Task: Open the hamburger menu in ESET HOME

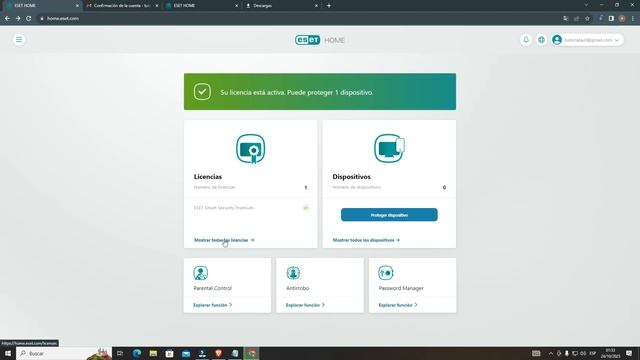Action: point(19,40)
